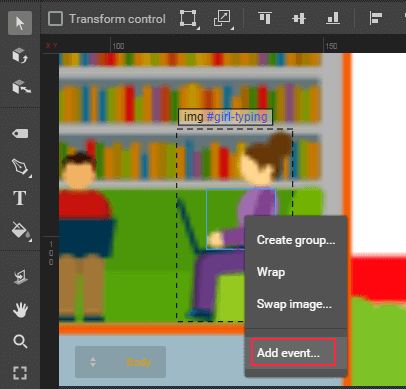The image size is (406, 389).
Task: Activate the Hand pan tool
Action: (x=20, y=310)
